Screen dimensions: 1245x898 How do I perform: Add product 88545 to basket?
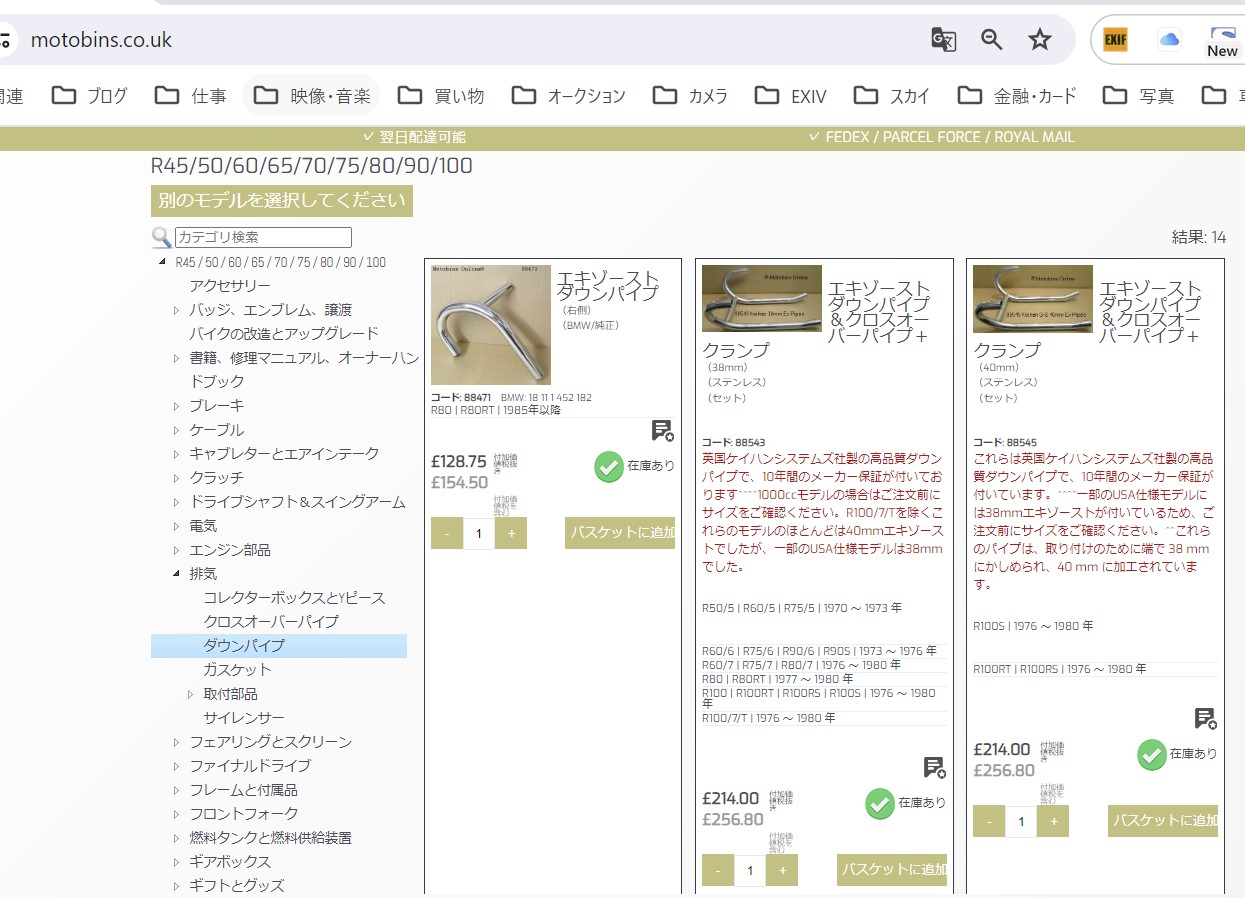(1163, 821)
